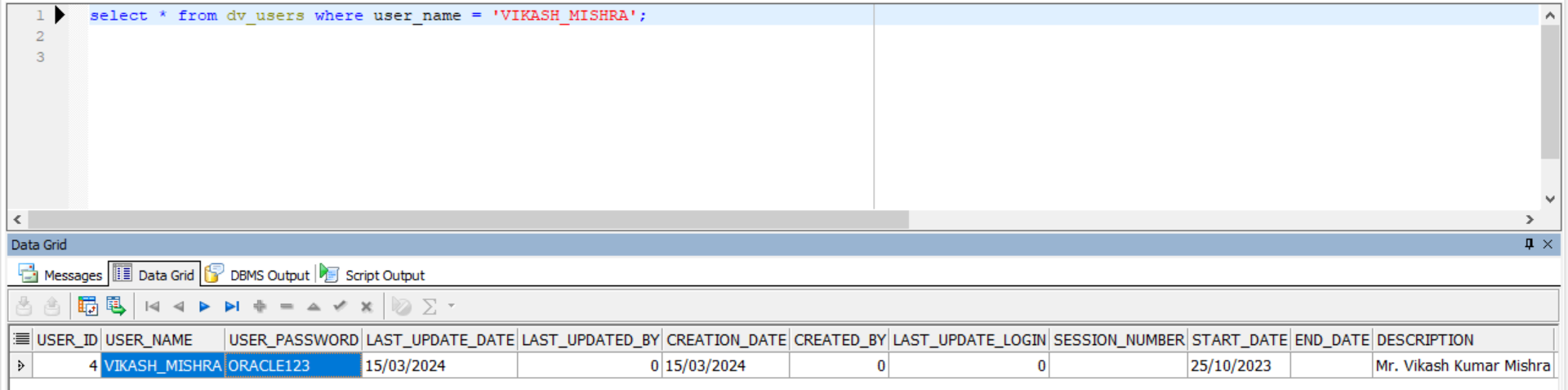Click the next record arrow
Screen dimensions: 1568x390
click(x=204, y=307)
